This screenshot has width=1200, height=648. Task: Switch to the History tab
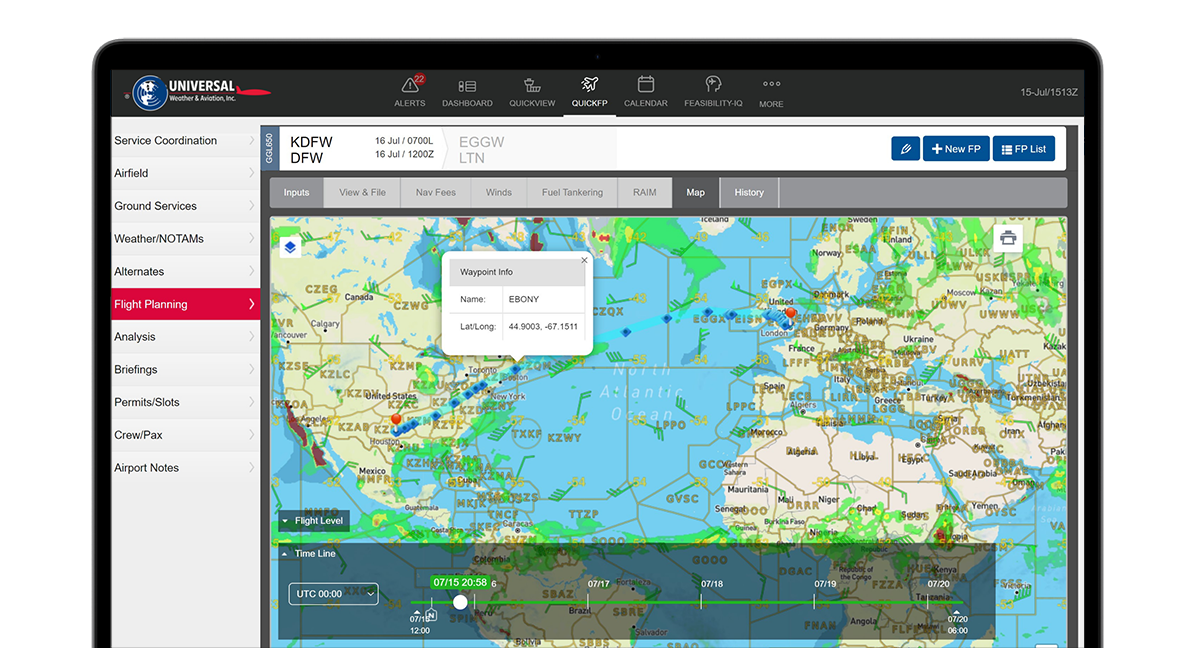[749, 193]
